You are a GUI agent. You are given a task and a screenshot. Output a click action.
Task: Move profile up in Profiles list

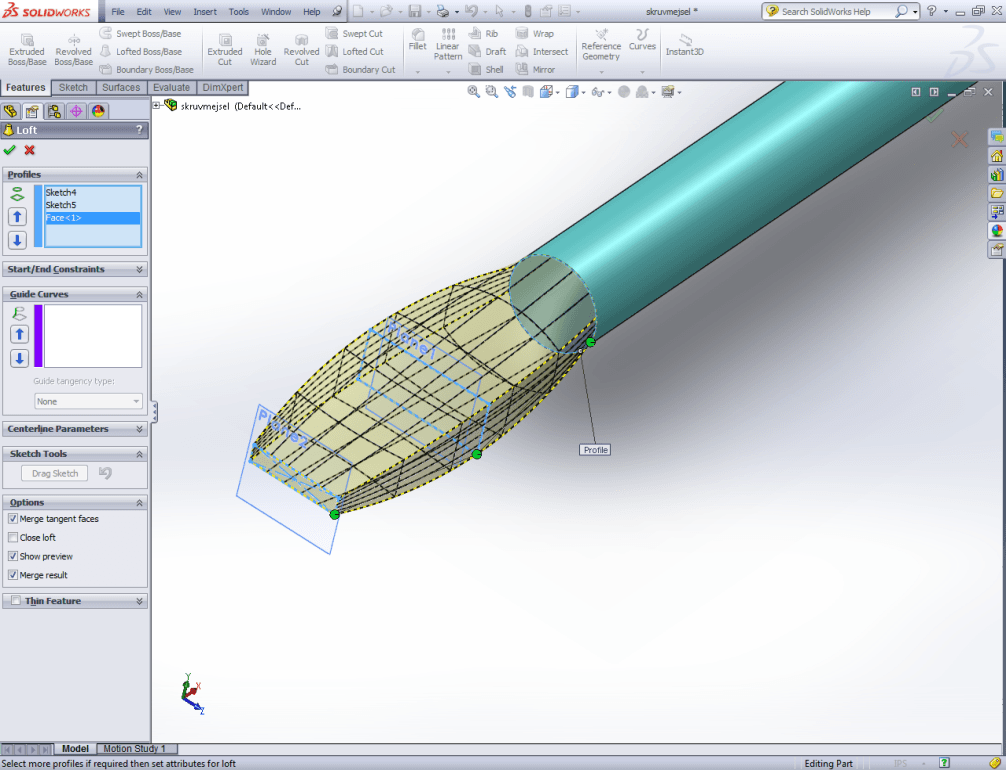pyautogui.click(x=17, y=217)
